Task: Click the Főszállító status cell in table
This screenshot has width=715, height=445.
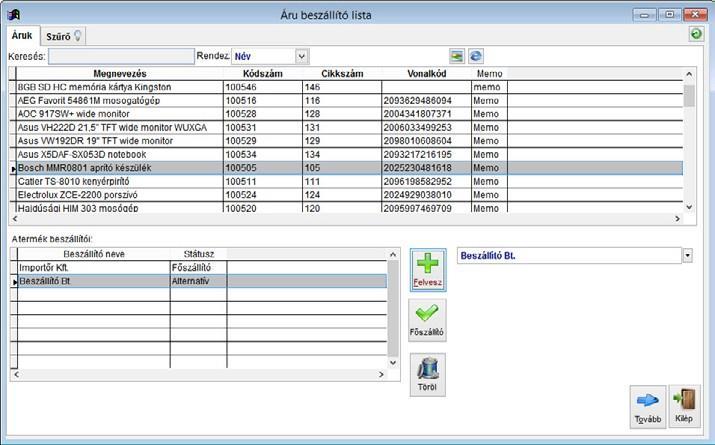Action: [198, 268]
